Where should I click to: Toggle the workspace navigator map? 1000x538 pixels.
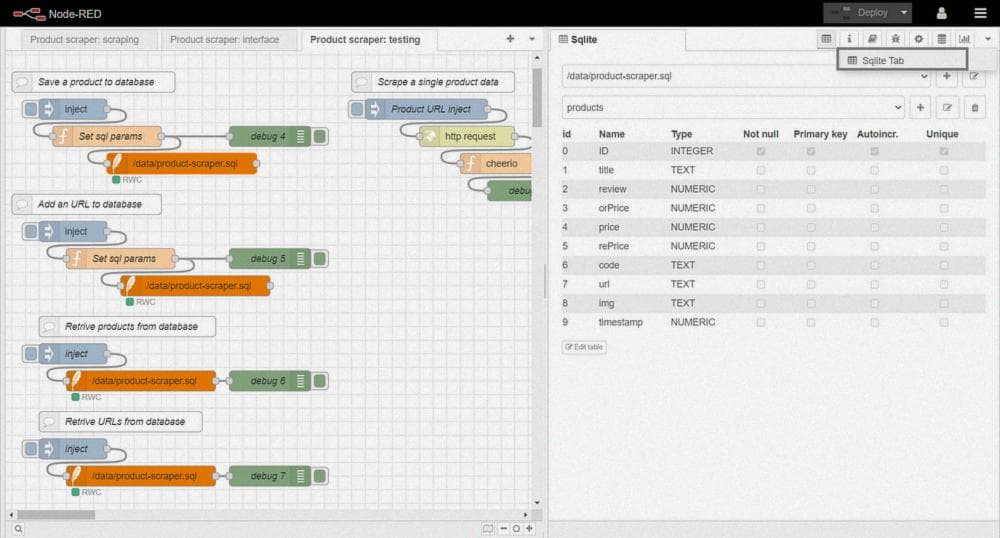488,528
